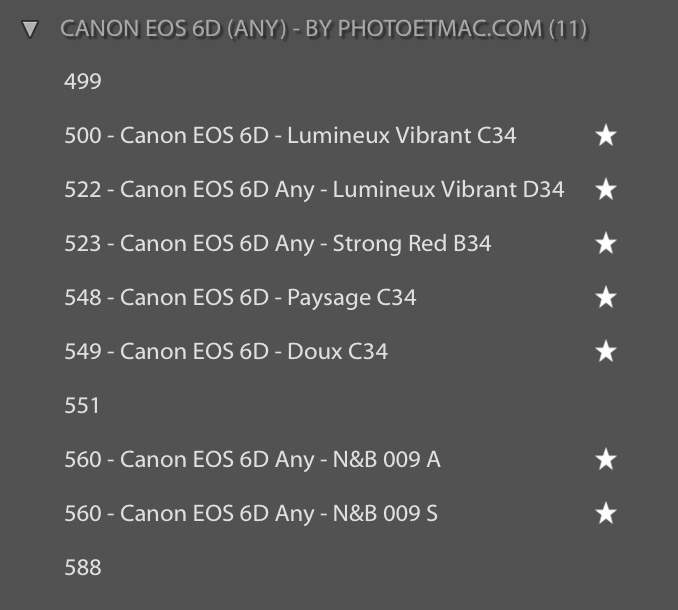678x610 pixels.
Task: Select the 588 preset entry
Action: pyautogui.click(x=83, y=568)
